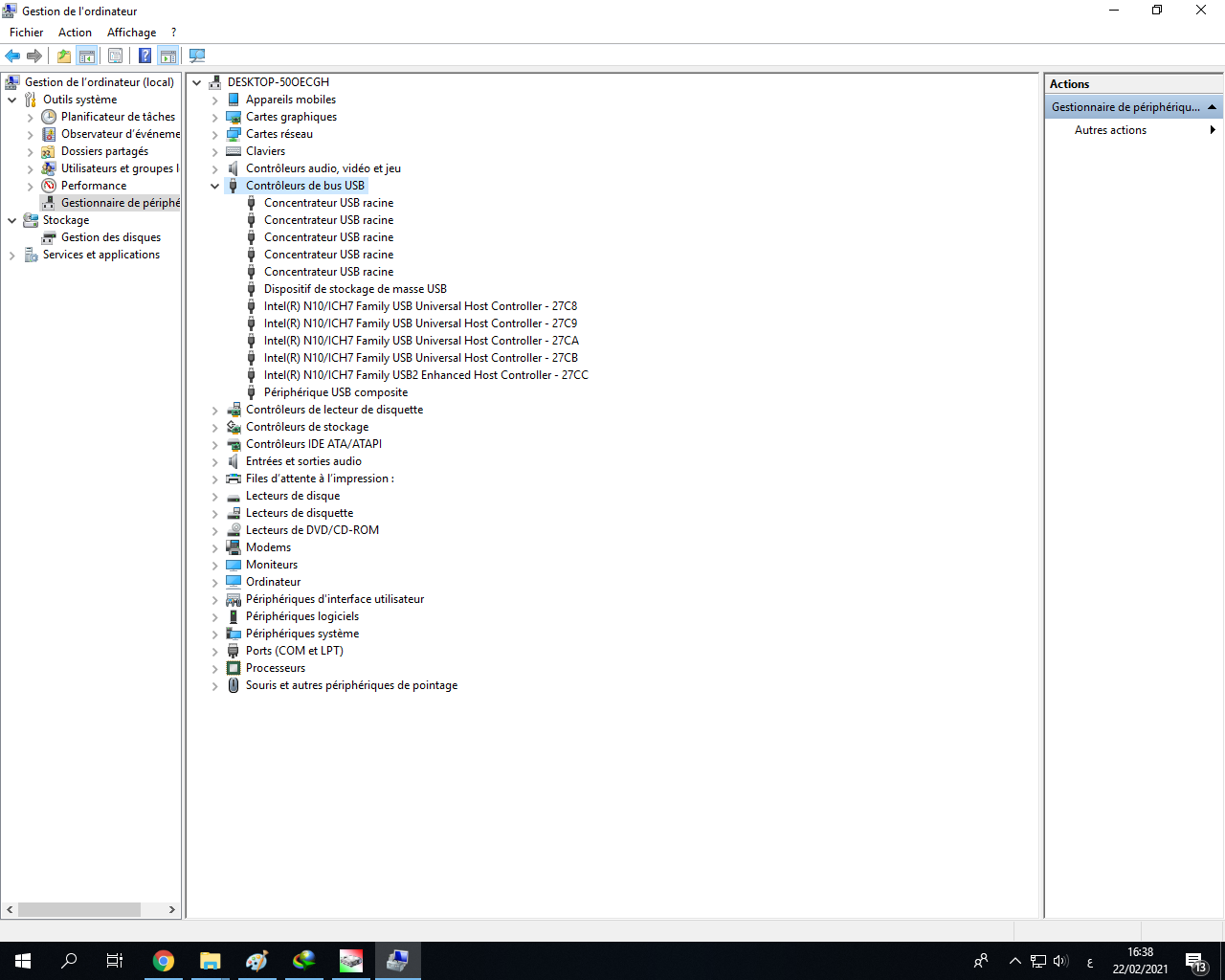Select Entrées et sorties audio category

(x=303, y=461)
